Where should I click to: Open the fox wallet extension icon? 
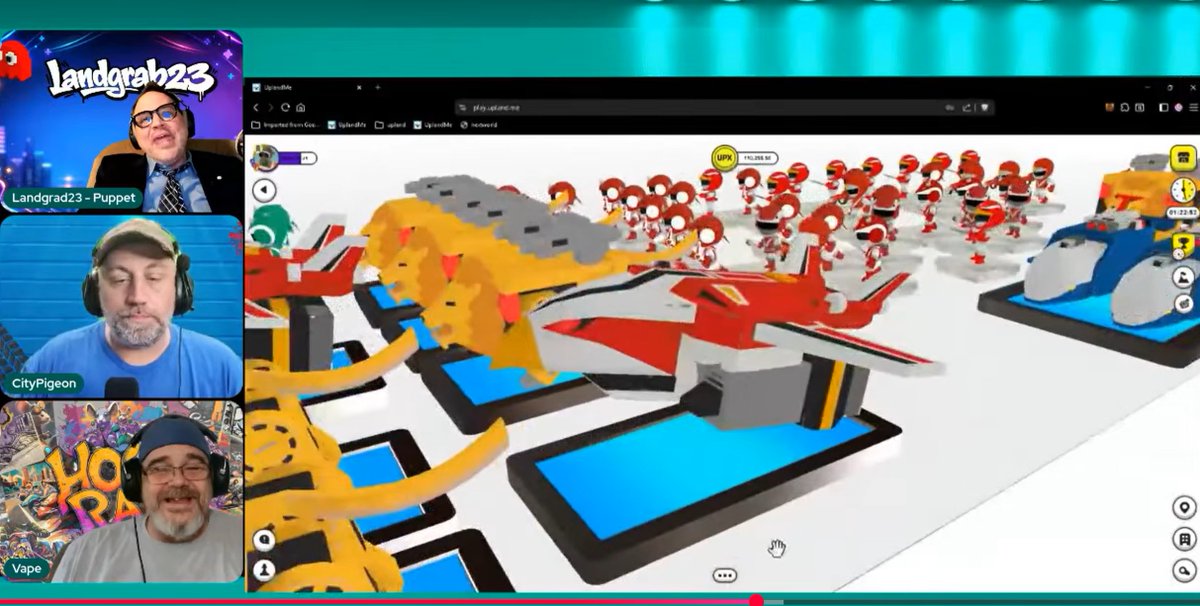coord(1110,107)
